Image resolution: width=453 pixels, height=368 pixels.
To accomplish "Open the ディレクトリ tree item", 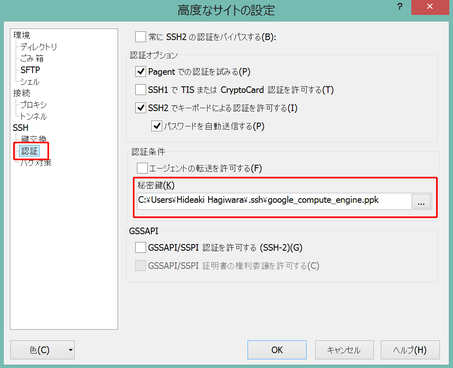I will click(39, 47).
